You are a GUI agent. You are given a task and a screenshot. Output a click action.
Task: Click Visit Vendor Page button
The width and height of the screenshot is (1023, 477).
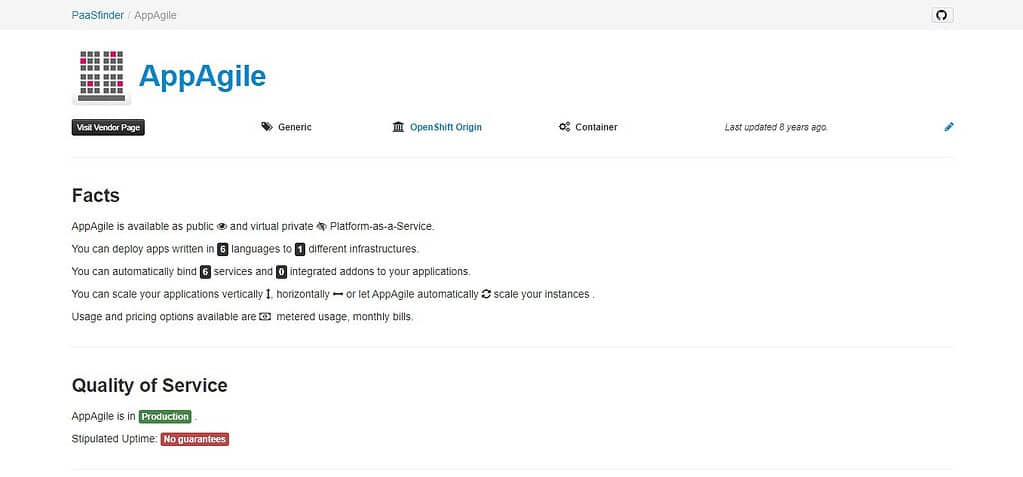pos(108,127)
